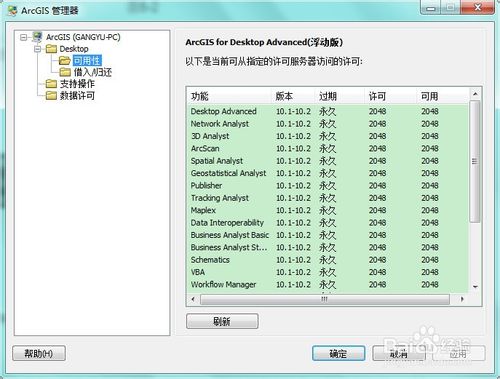
Task: Select the 3D Analyst row
Action: (x=328, y=136)
